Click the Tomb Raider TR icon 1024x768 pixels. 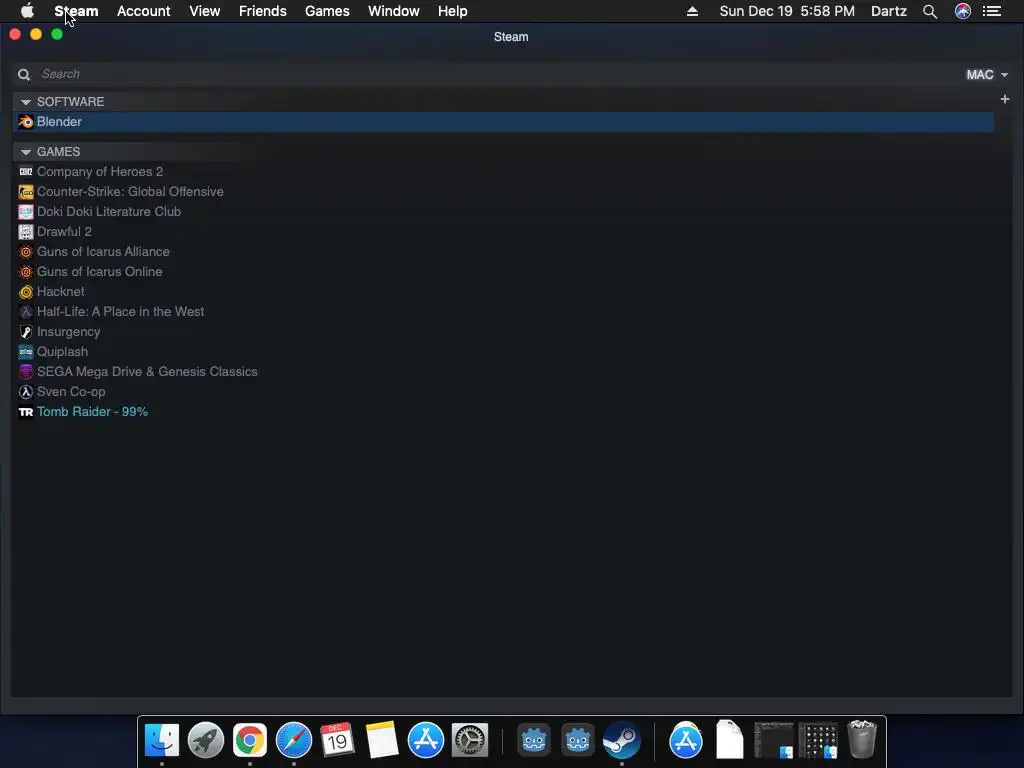click(25, 412)
